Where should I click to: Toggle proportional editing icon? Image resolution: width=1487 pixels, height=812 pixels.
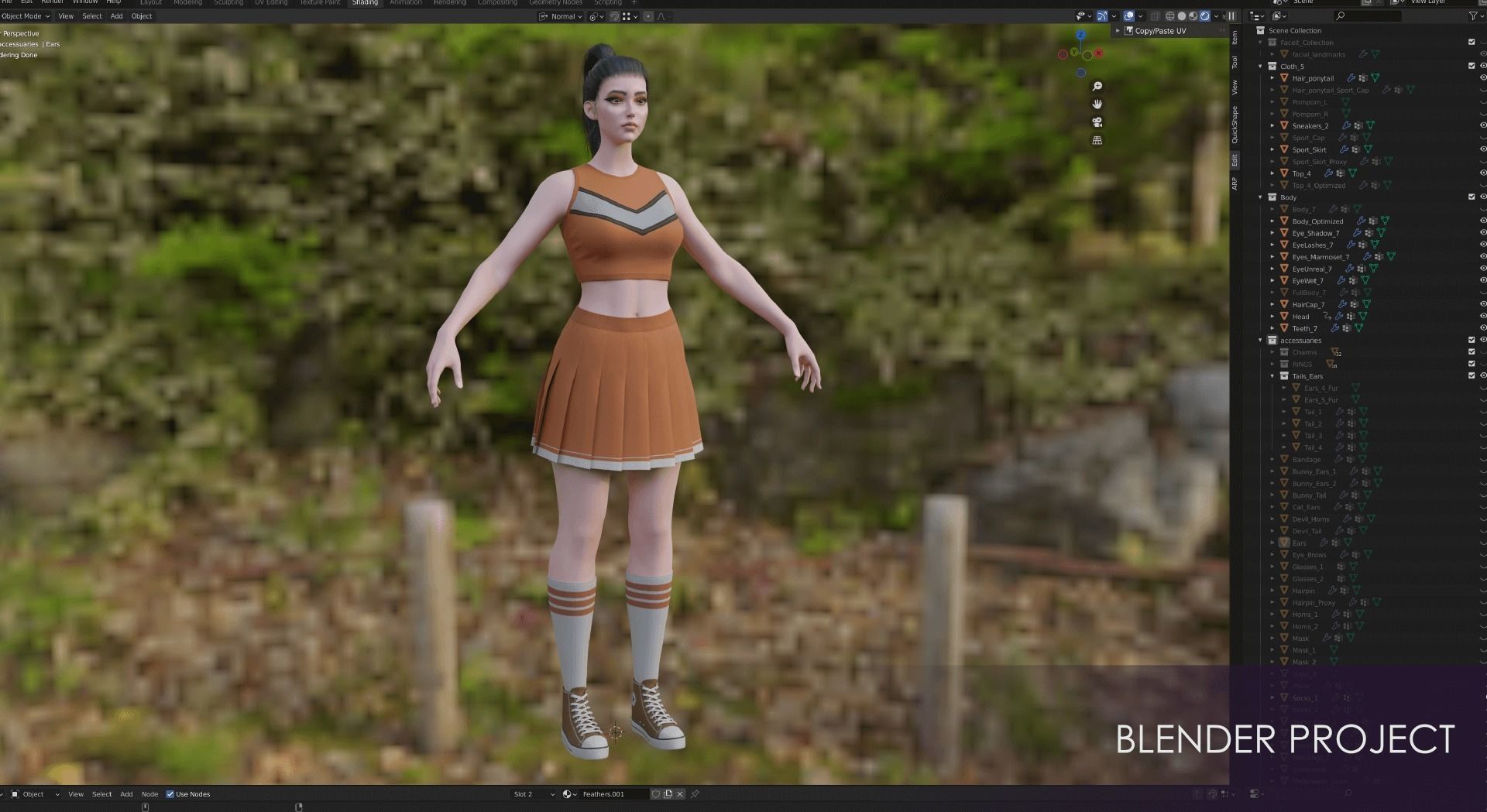(649, 16)
